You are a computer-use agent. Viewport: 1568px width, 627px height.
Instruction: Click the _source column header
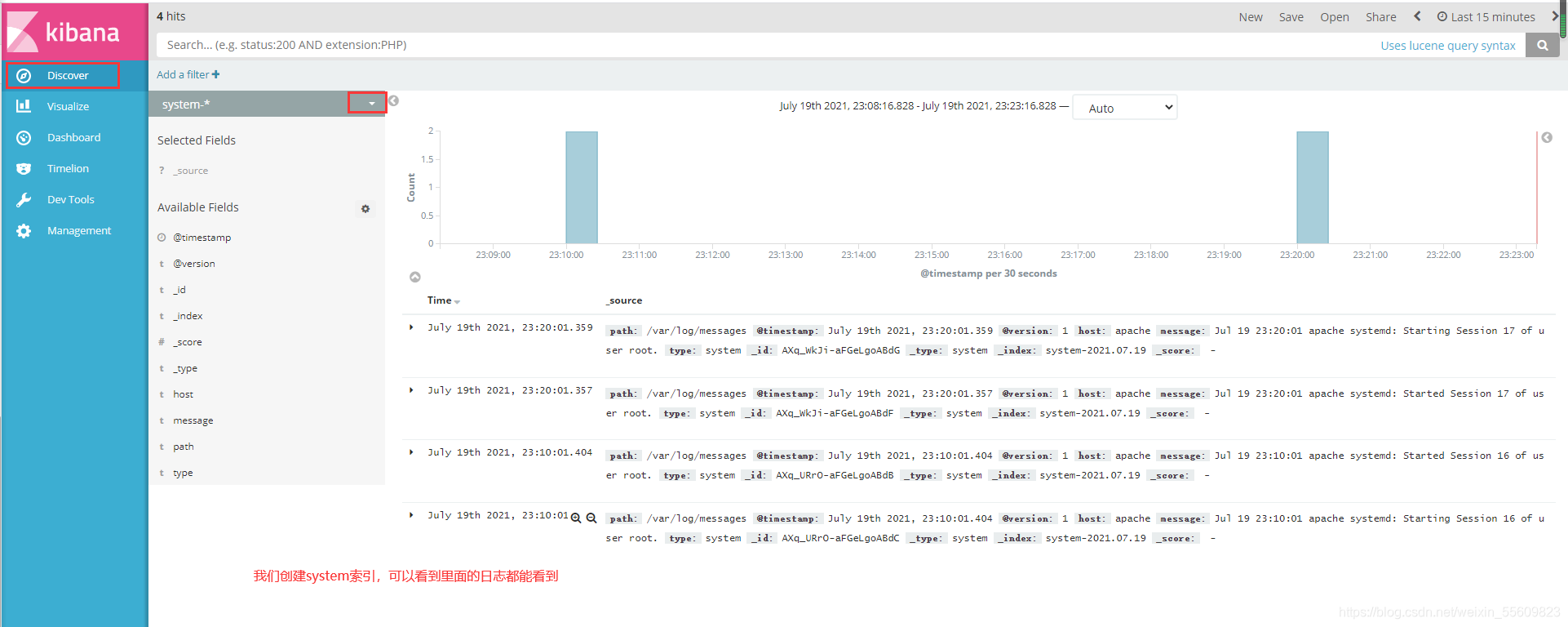click(624, 300)
